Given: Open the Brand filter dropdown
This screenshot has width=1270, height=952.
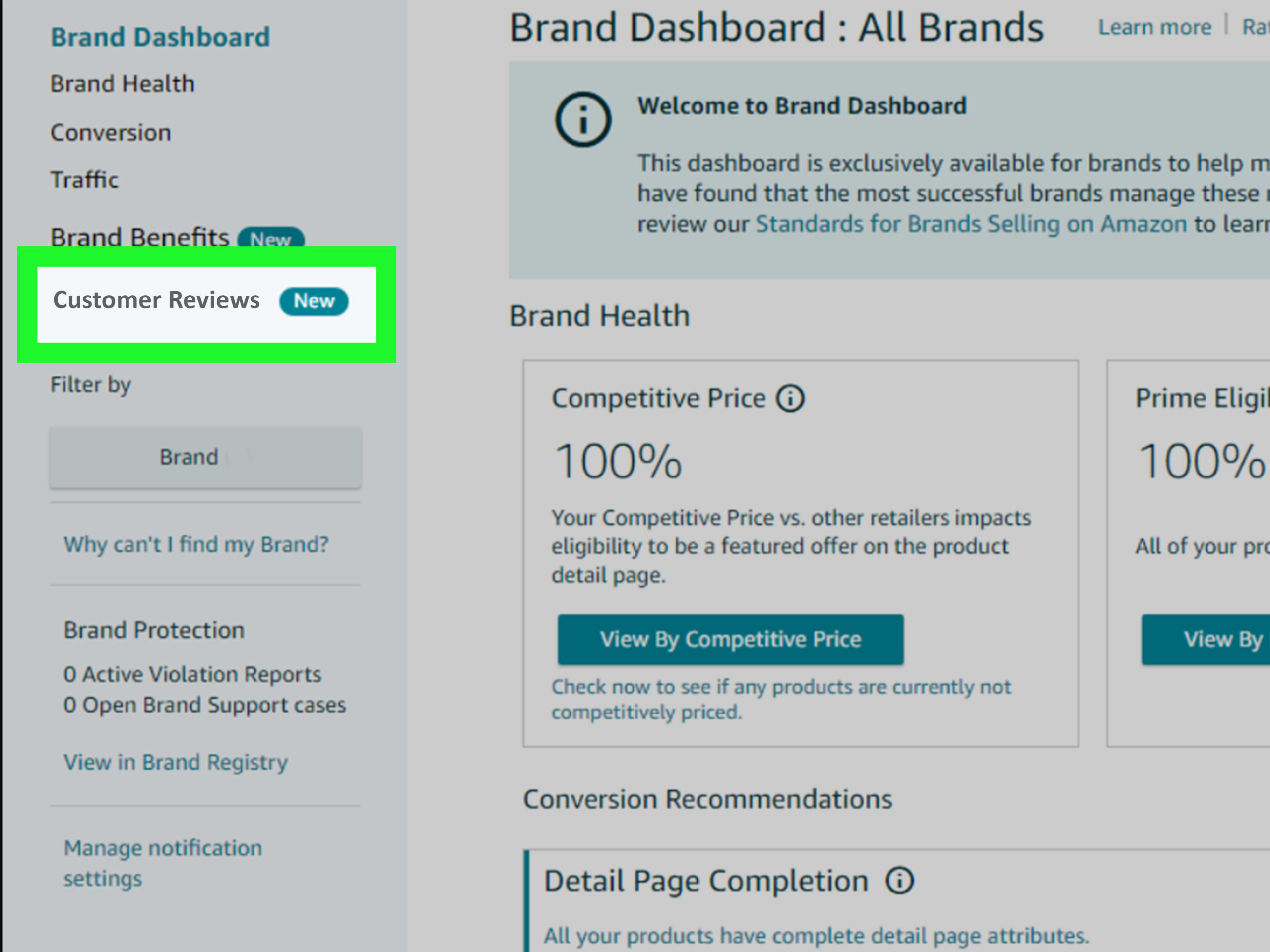Looking at the screenshot, I should point(205,458).
